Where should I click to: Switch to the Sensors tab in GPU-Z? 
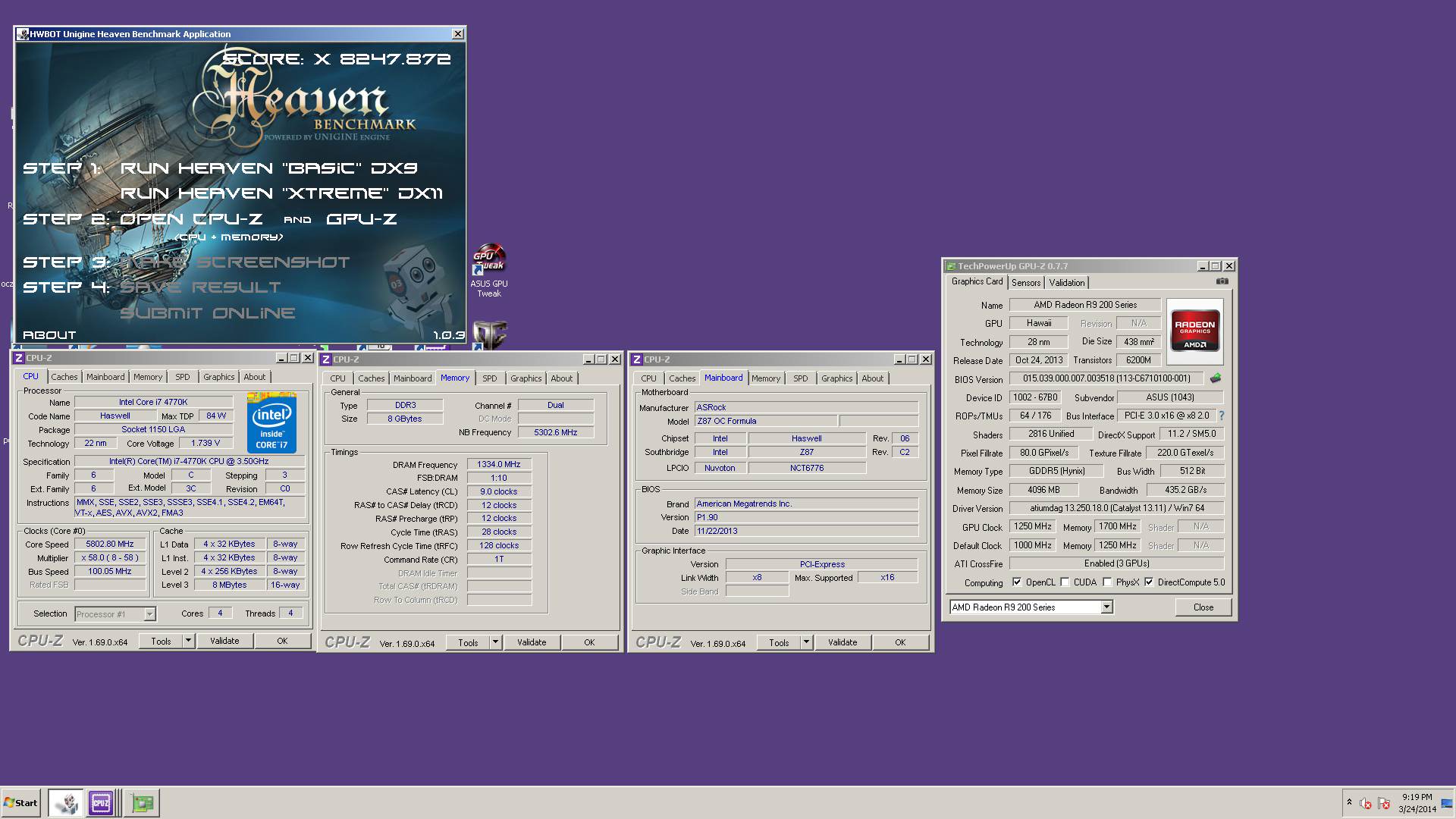pos(1026,283)
